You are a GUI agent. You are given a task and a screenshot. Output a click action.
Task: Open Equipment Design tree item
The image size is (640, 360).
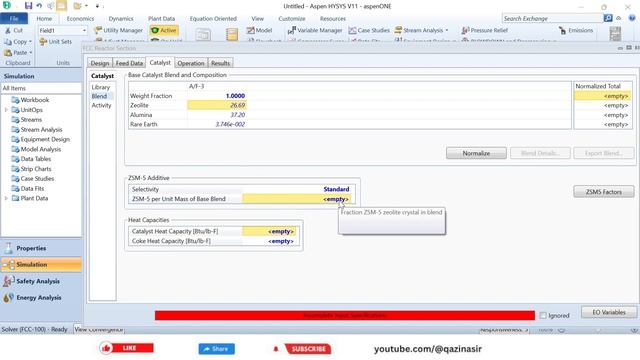click(45, 139)
